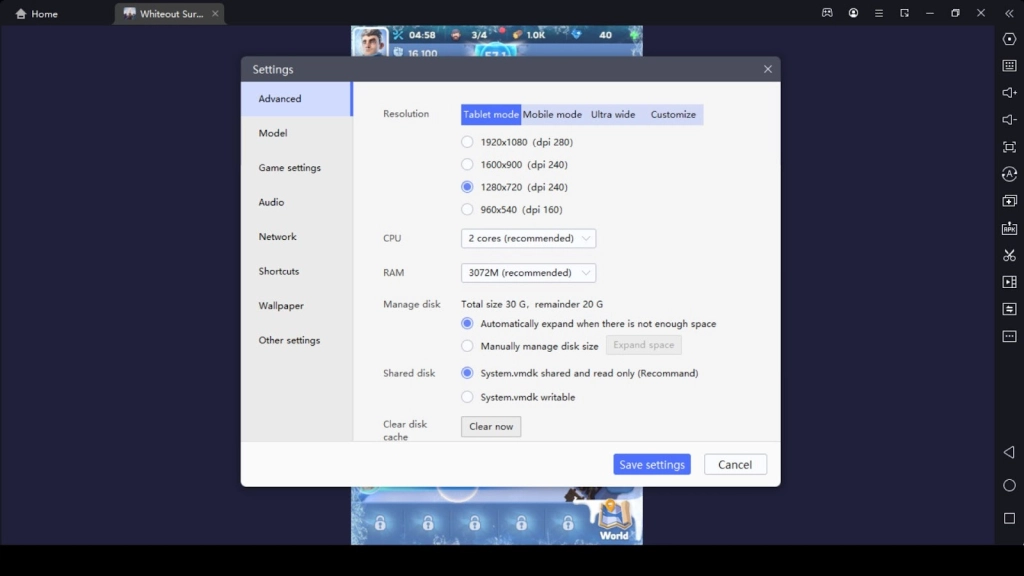Choose the 960x540 (dpi 160) resolution
This screenshot has height=576, width=1024.
[x=467, y=210]
